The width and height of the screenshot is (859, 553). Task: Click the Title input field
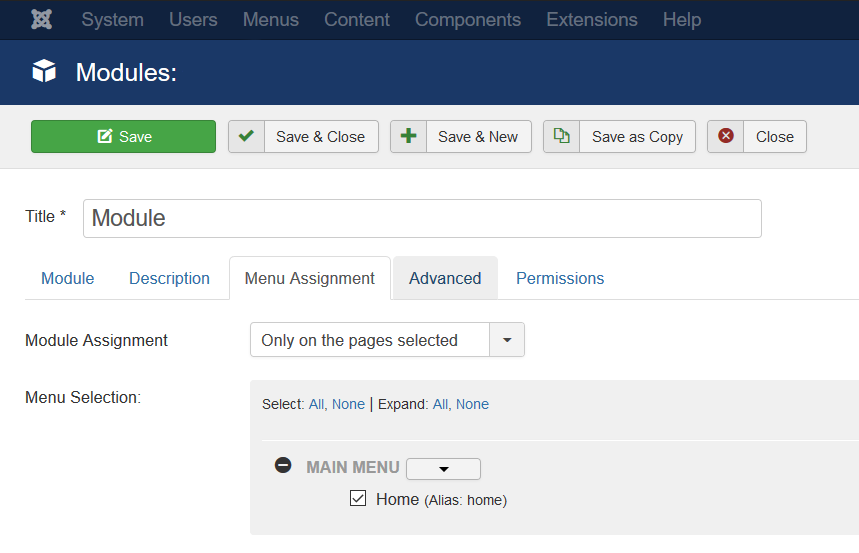(421, 218)
